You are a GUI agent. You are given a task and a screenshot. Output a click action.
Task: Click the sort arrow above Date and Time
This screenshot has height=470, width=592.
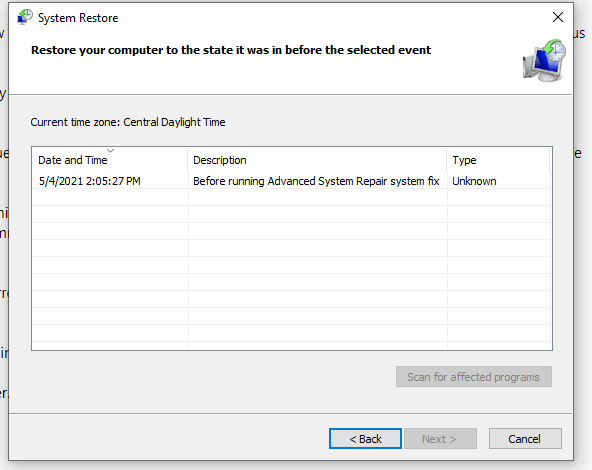110,151
